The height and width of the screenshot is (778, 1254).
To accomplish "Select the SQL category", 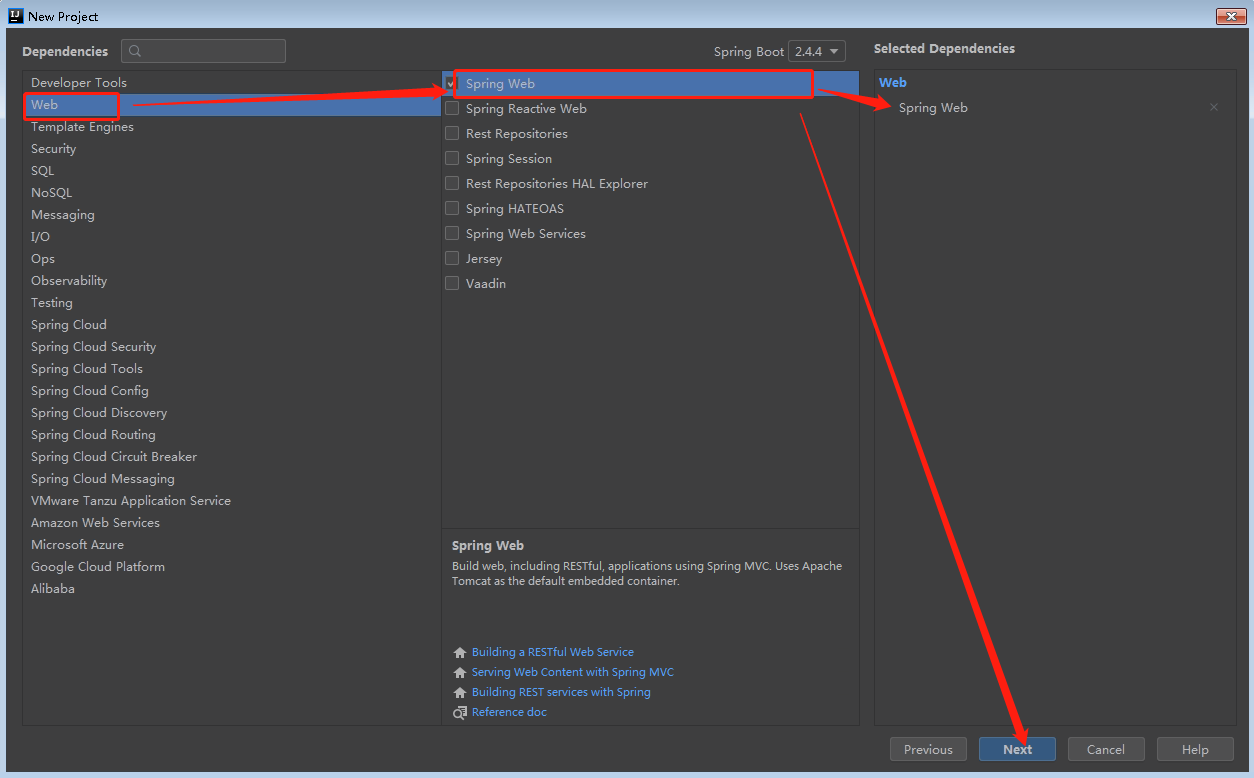I will pyautogui.click(x=231, y=171).
